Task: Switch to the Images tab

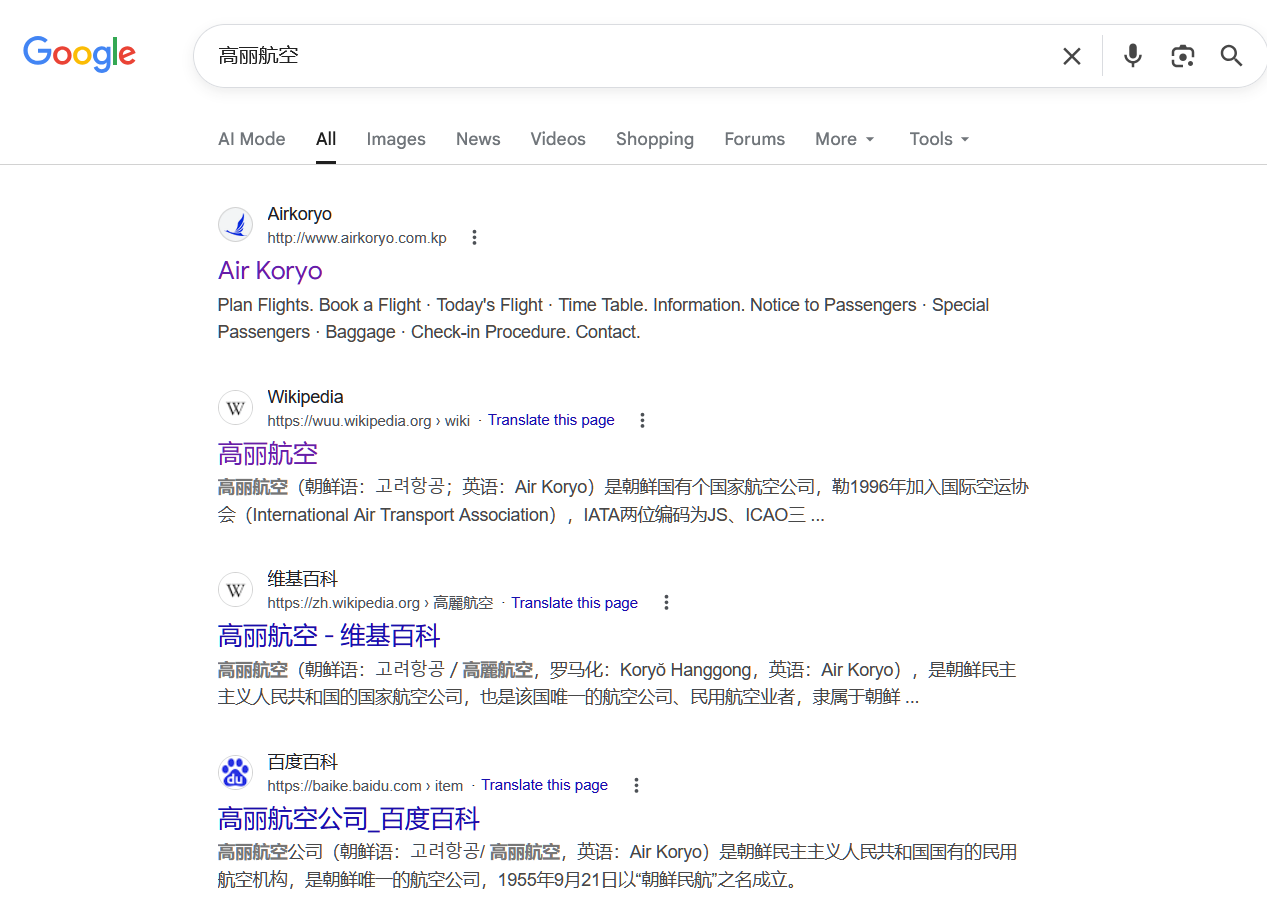Action: [x=395, y=139]
